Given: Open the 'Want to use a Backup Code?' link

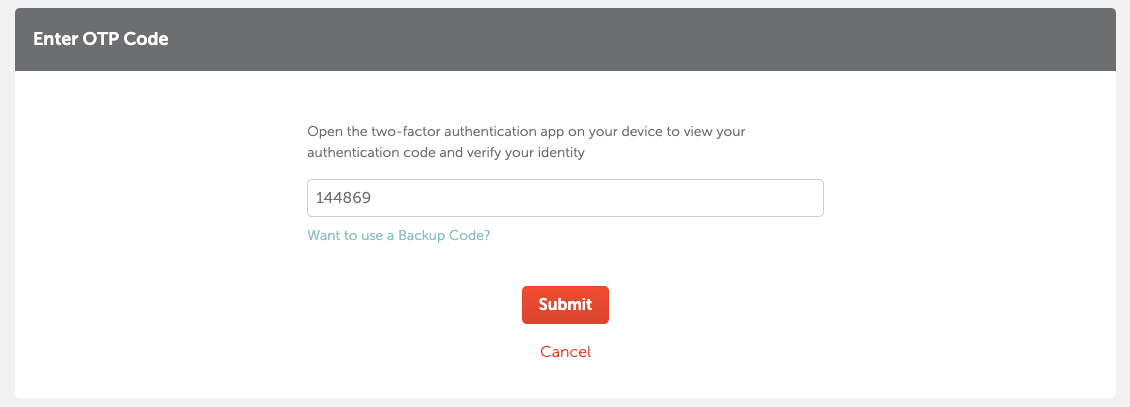Looking at the screenshot, I should tap(398, 236).
